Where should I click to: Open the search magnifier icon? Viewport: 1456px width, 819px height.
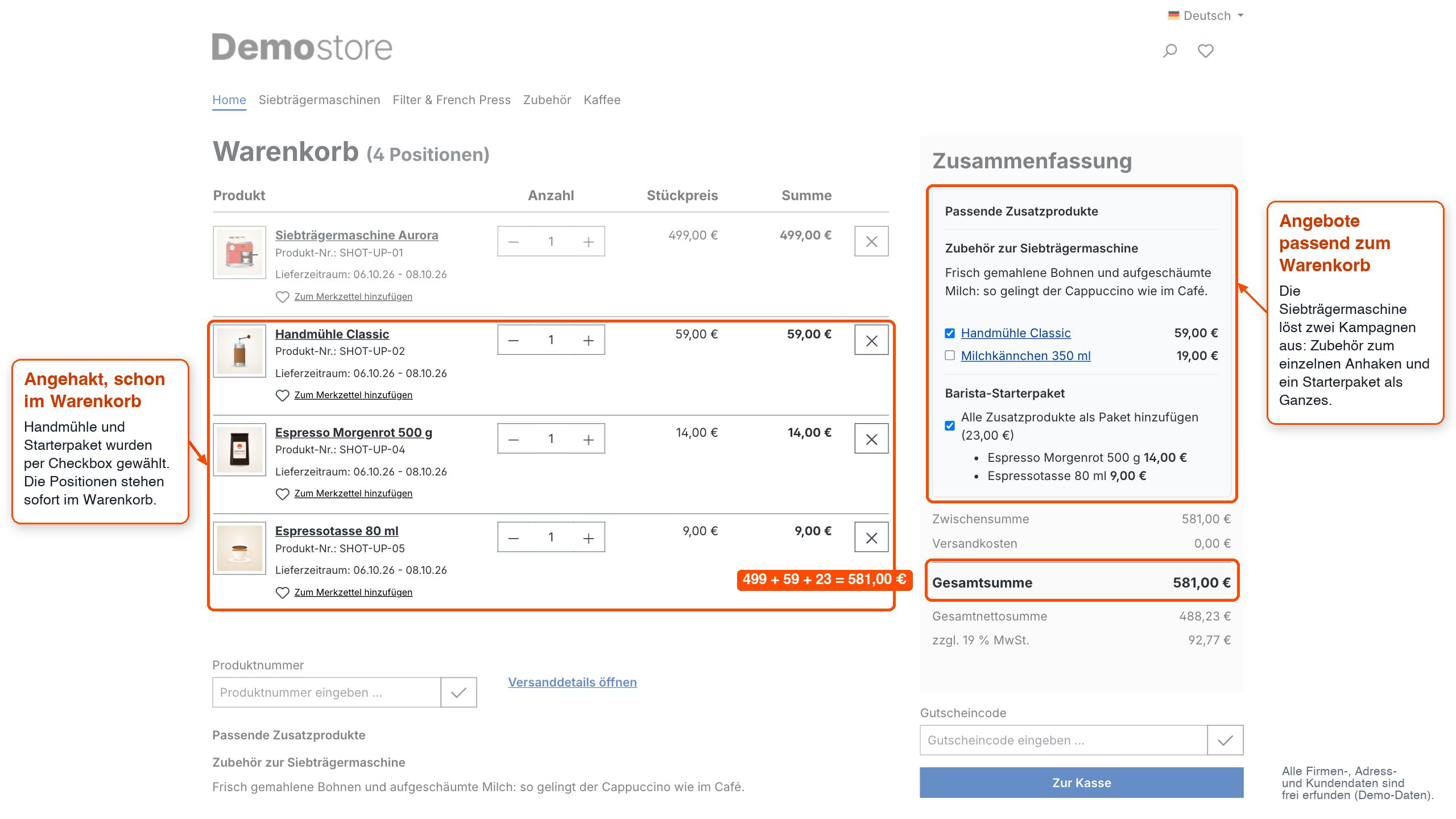[x=1169, y=51]
